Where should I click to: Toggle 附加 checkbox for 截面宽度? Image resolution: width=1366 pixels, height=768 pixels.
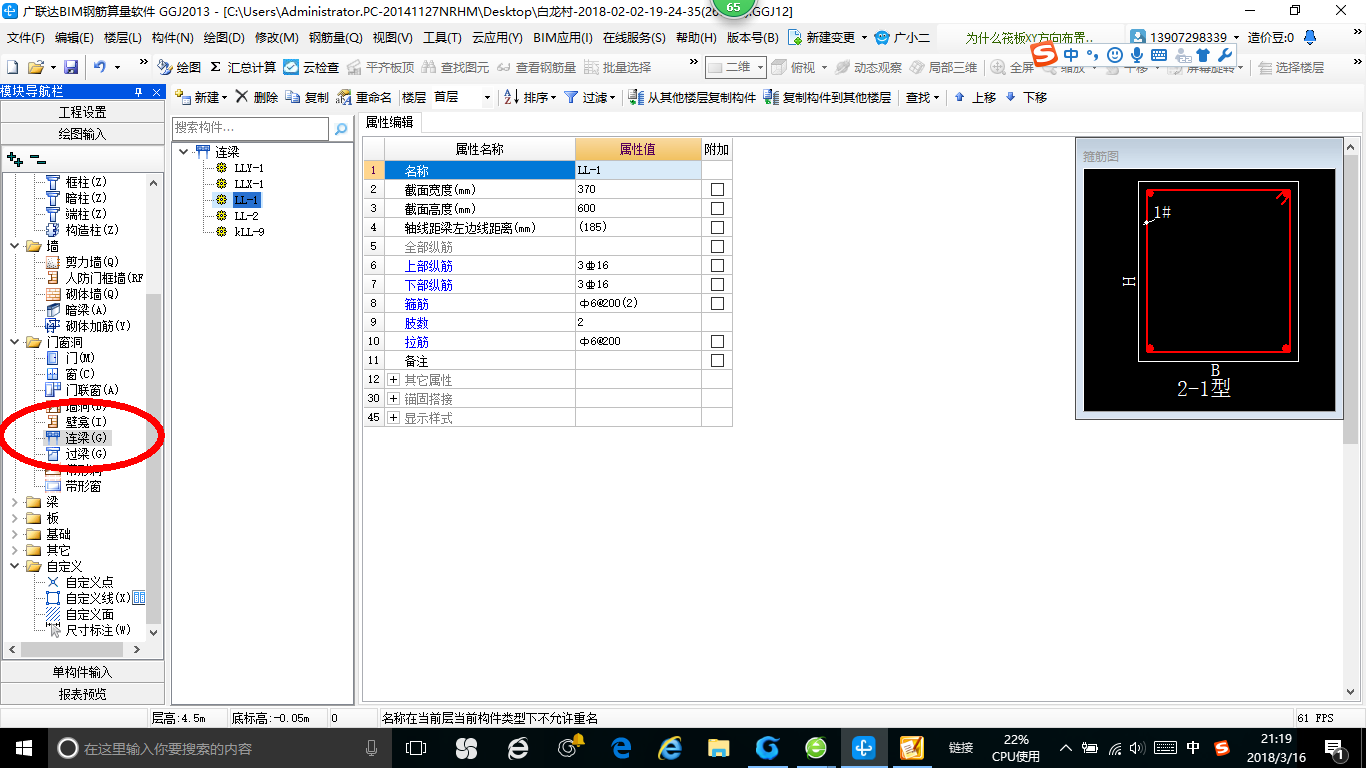(716, 189)
